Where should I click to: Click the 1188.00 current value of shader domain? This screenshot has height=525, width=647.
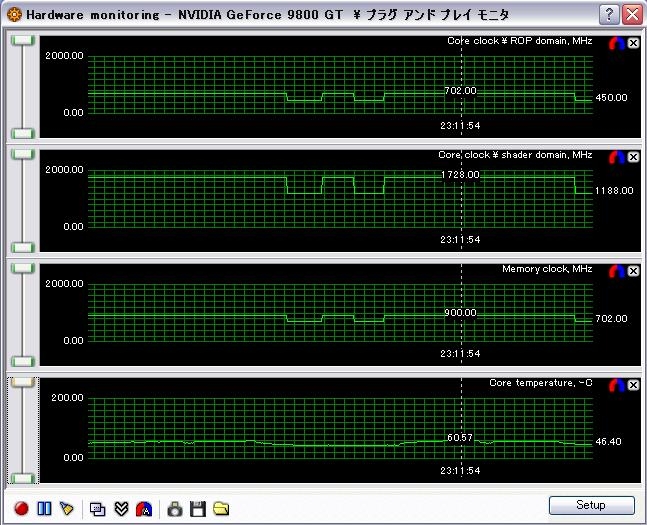point(614,191)
